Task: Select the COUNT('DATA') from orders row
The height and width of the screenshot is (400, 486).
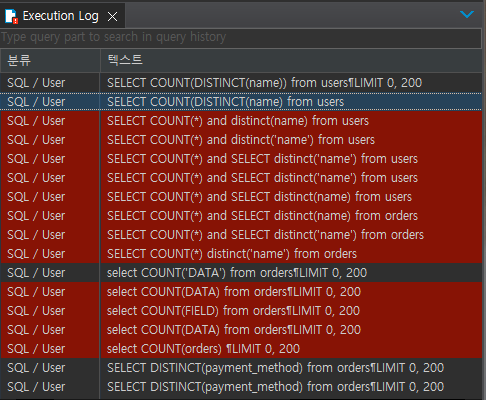Action: [x=241, y=273]
